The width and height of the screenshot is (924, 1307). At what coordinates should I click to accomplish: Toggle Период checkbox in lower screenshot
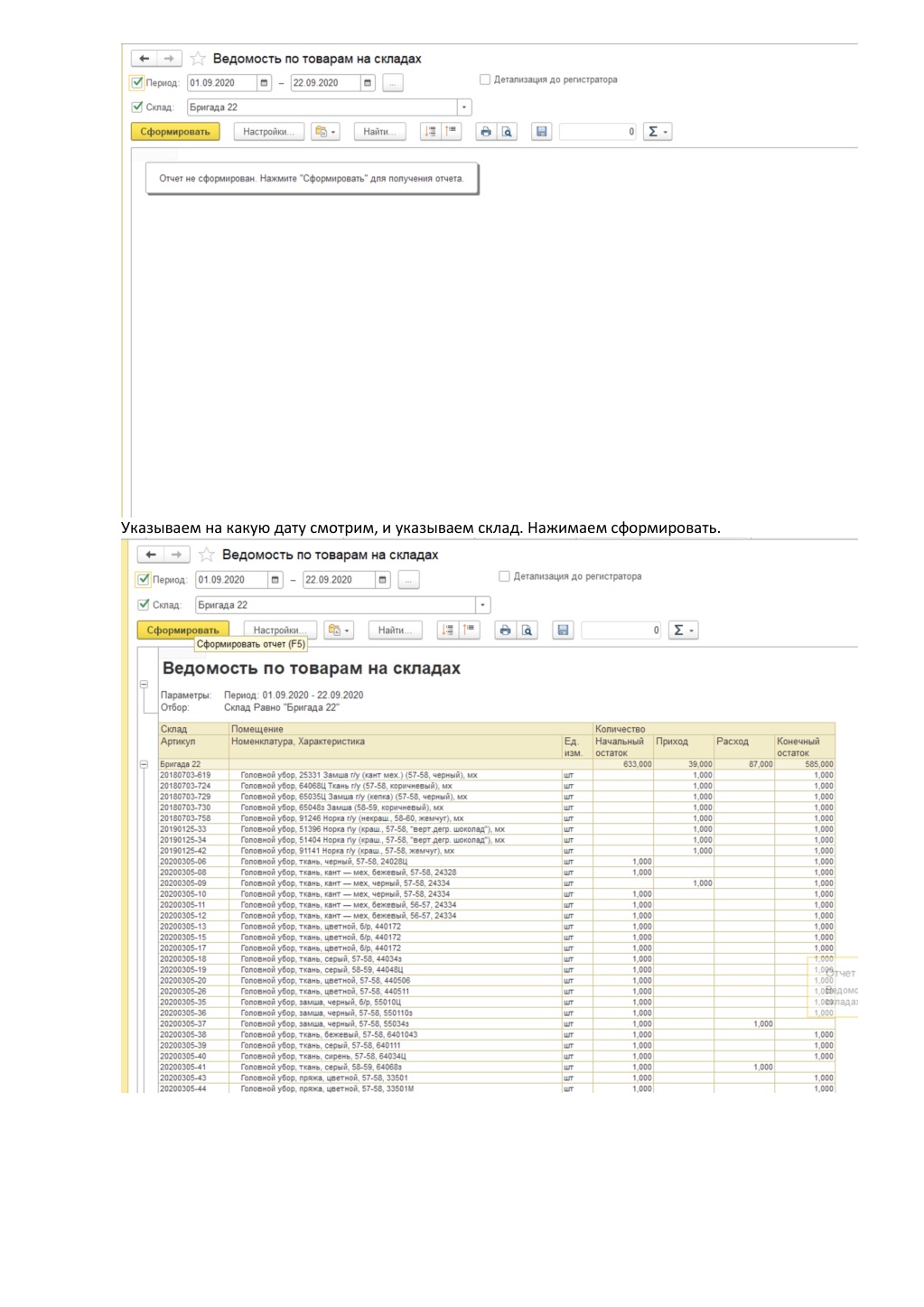tap(144, 580)
